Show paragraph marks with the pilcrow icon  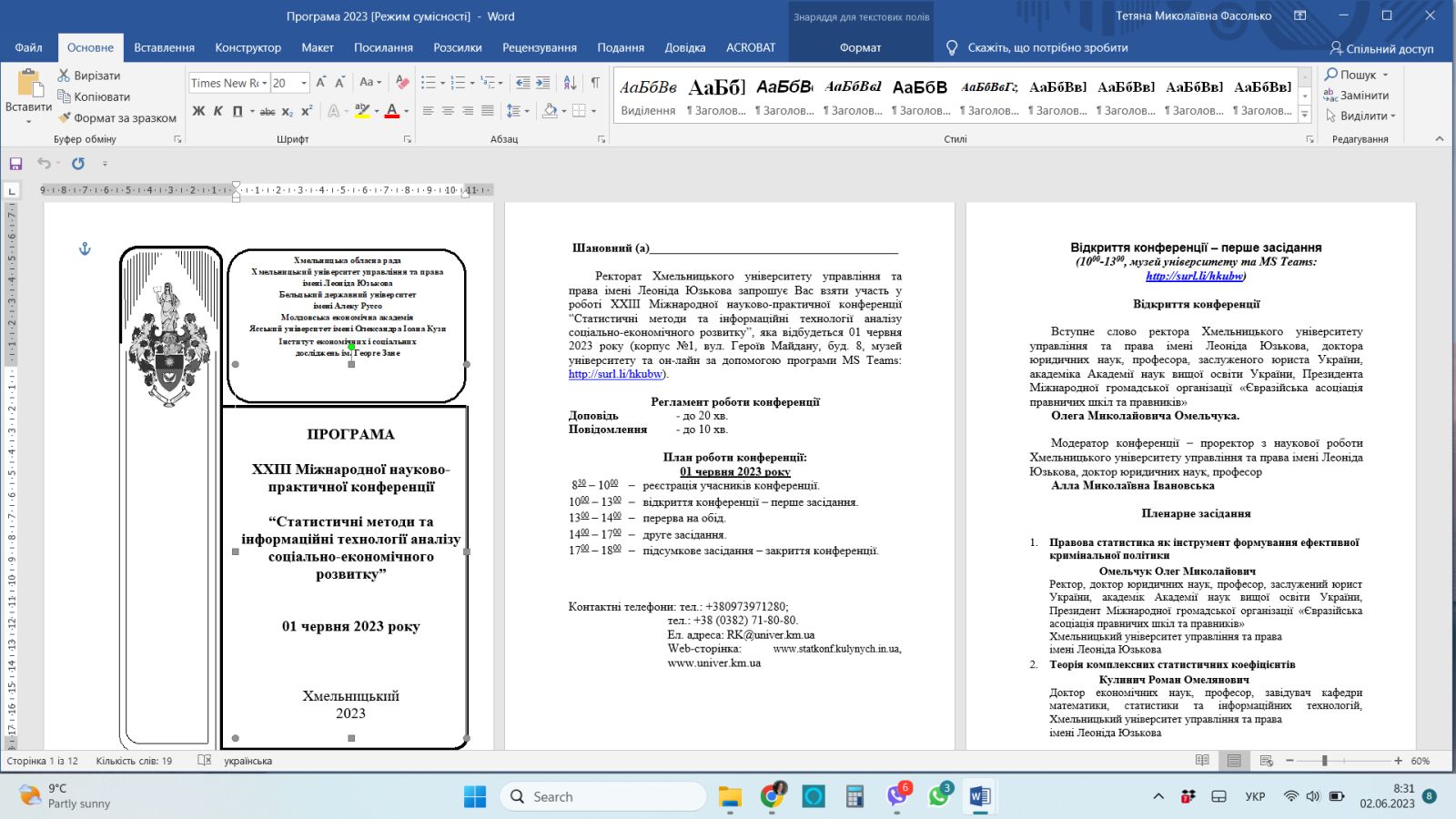pos(595,83)
